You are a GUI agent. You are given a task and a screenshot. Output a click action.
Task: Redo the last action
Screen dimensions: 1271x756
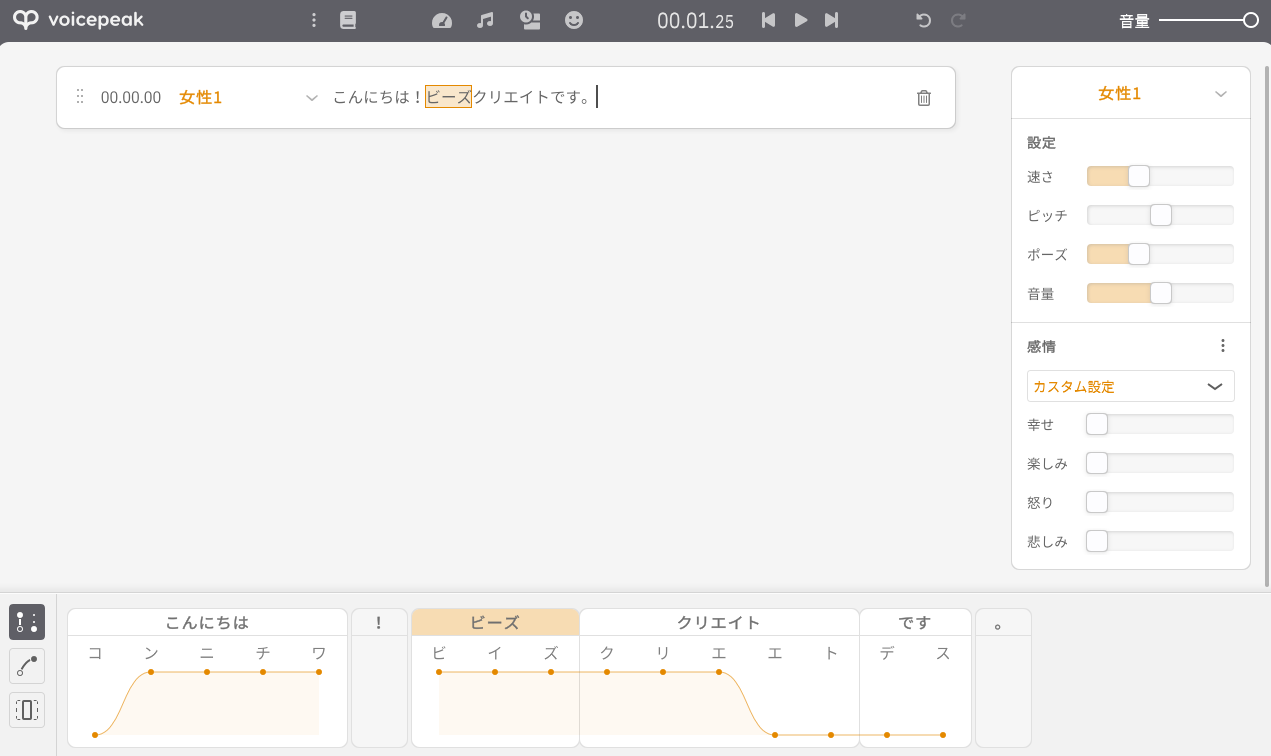click(958, 20)
